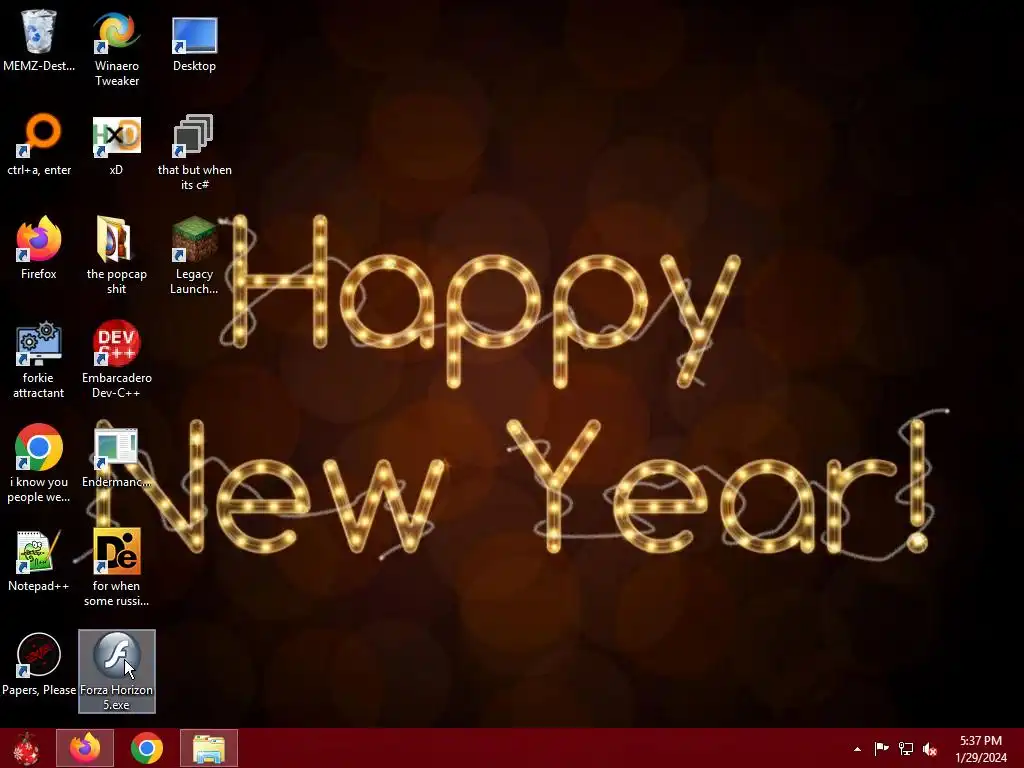Select 'the popcap shit' folder icon
Screen dimensions: 1024x768
click(x=114, y=239)
